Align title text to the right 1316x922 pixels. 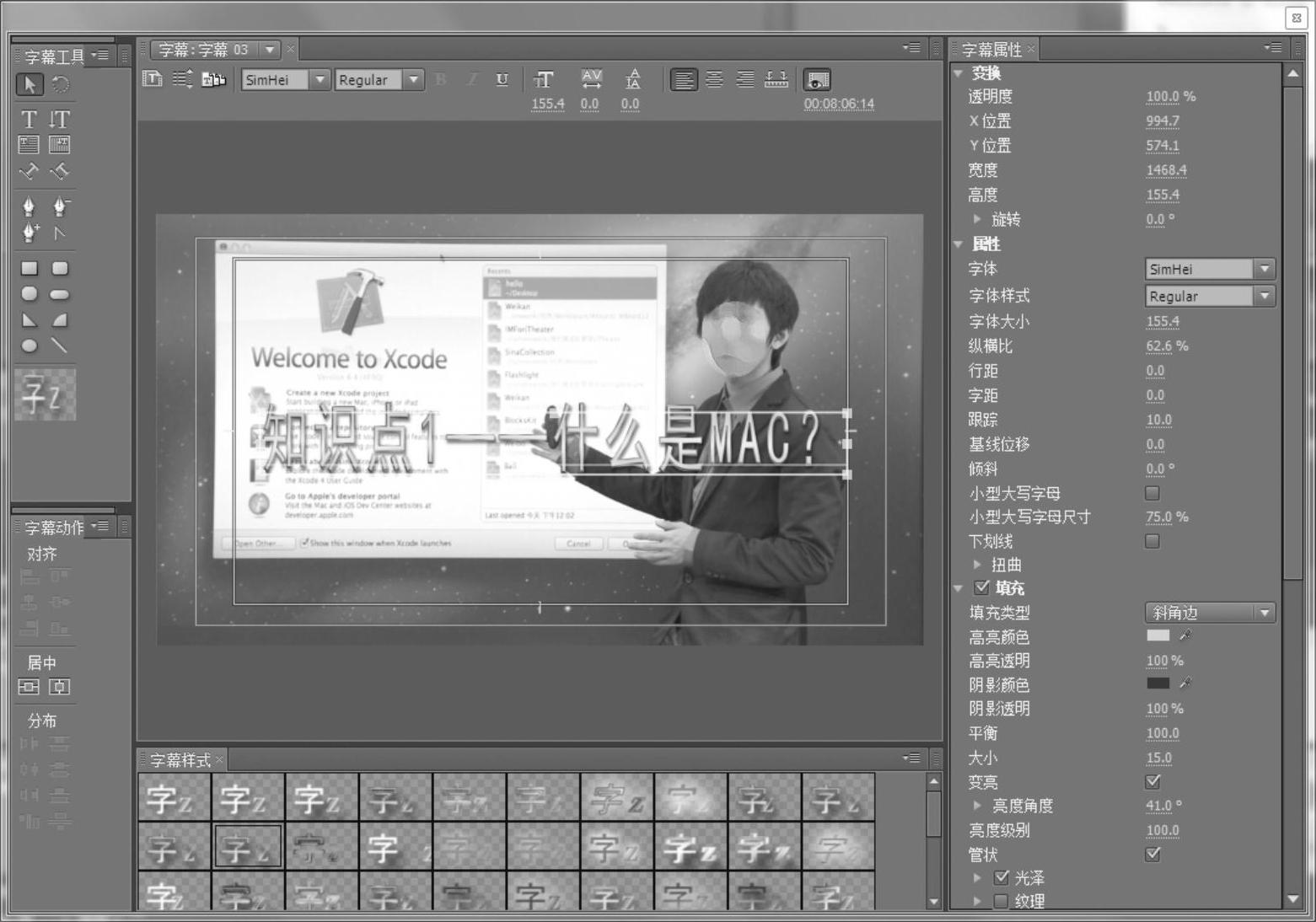pos(745,80)
